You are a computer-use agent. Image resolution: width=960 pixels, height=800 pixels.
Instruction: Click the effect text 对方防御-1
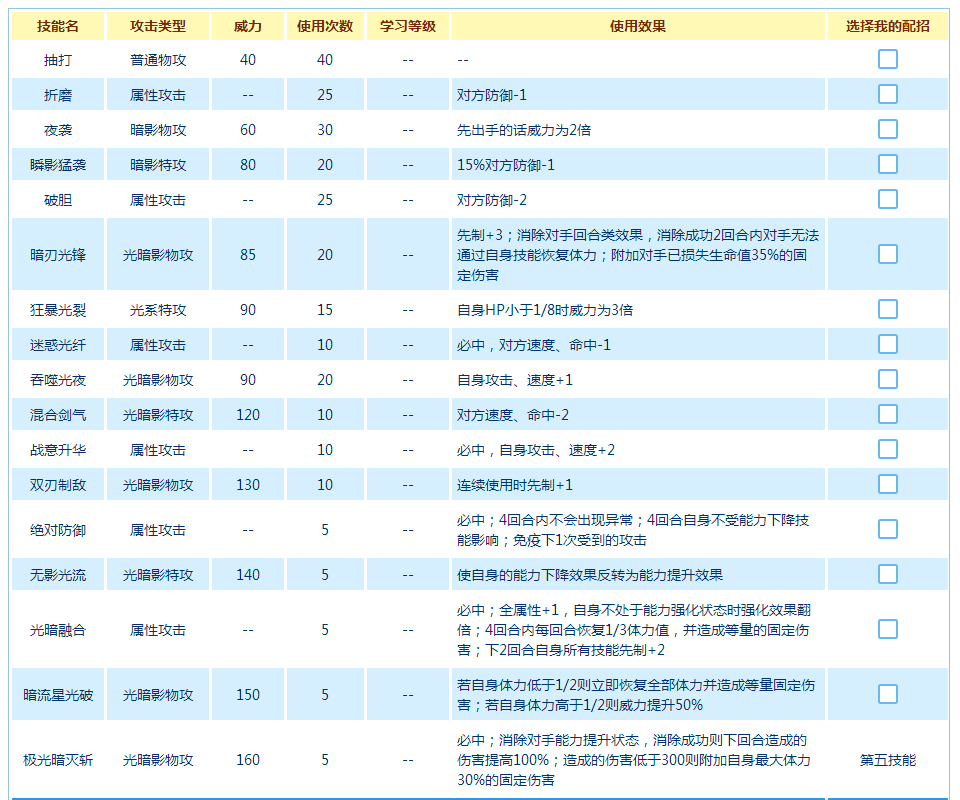[491, 95]
